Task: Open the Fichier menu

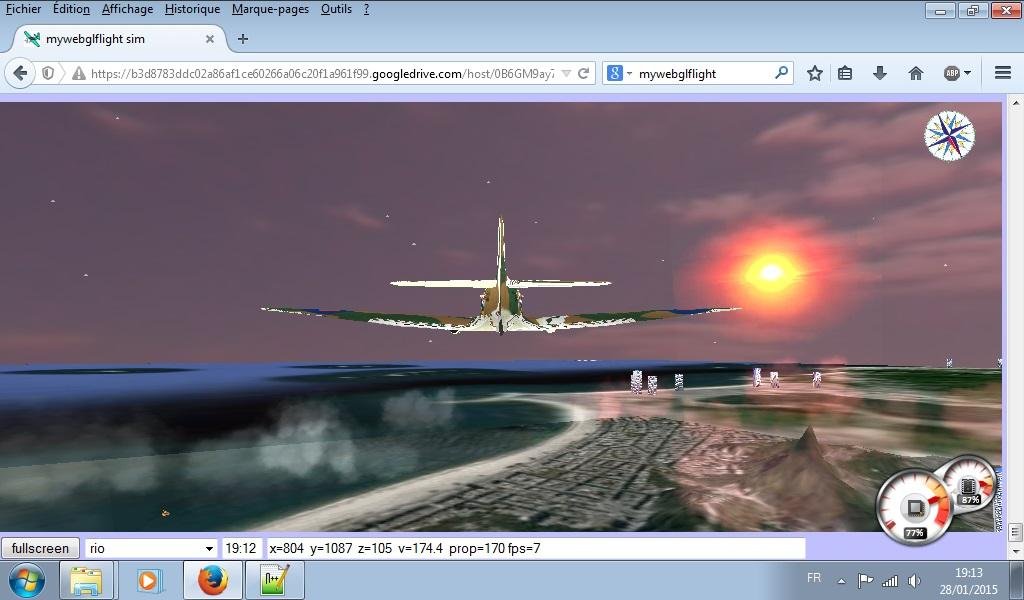Action: pyautogui.click(x=23, y=9)
